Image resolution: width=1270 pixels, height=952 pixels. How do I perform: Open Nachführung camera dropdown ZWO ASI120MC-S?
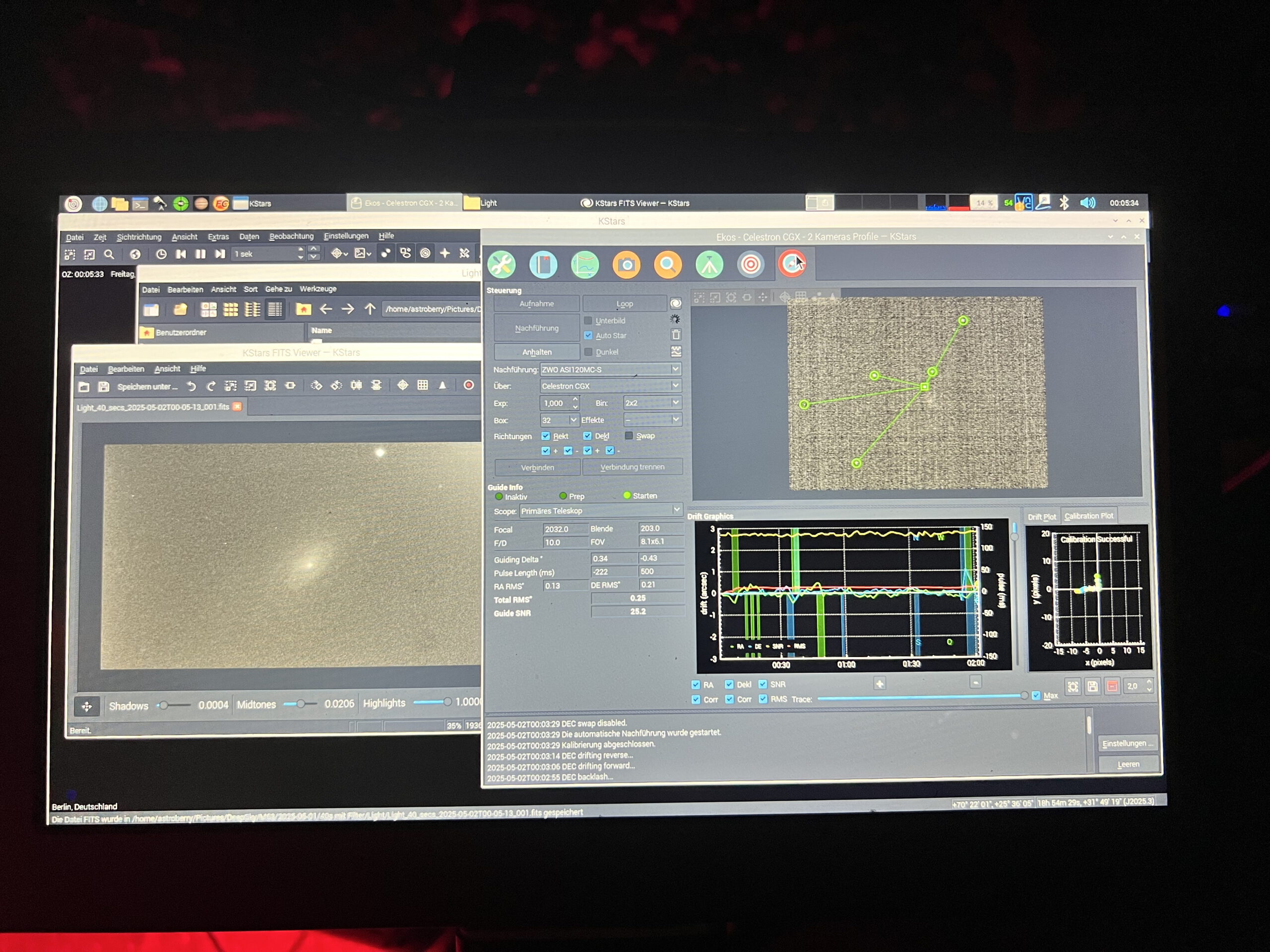(x=610, y=369)
